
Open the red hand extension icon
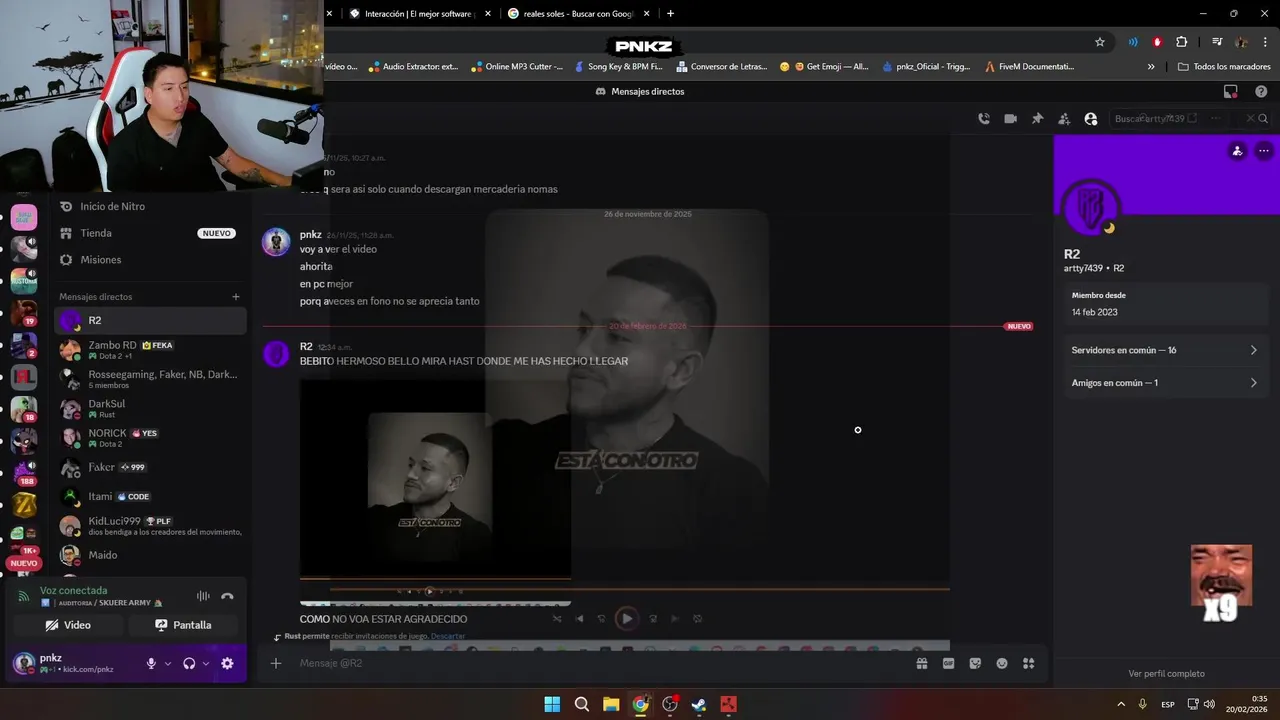pos(1157,42)
